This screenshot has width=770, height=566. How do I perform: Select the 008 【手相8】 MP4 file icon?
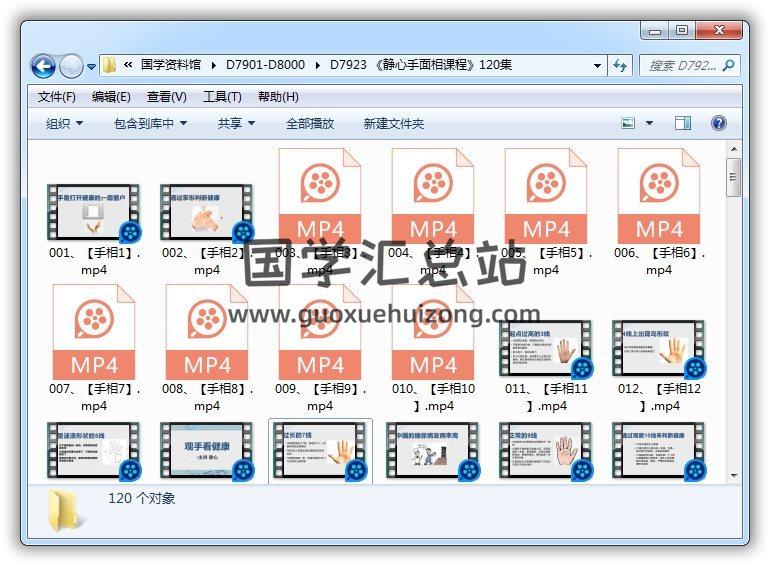click(x=207, y=333)
